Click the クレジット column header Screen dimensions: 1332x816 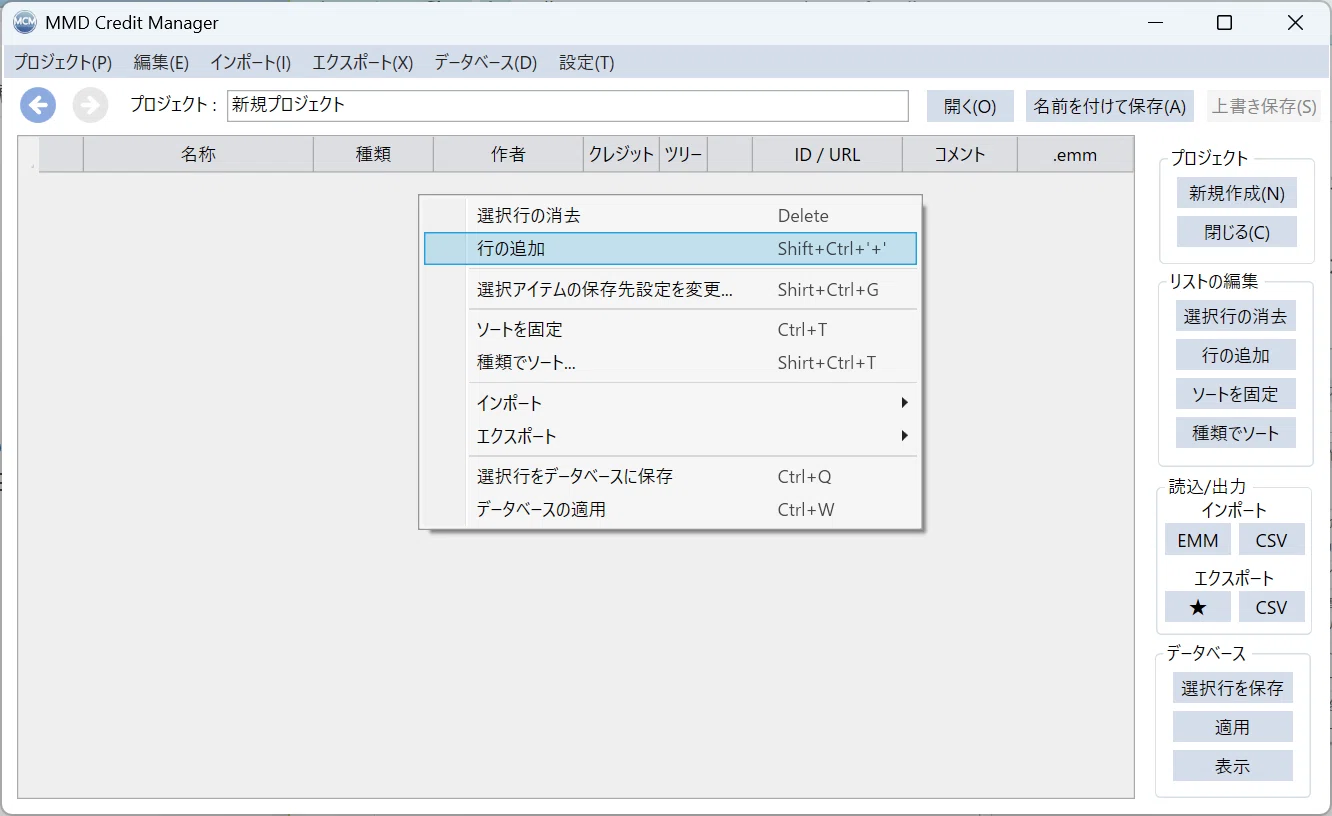pyautogui.click(x=621, y=154)
